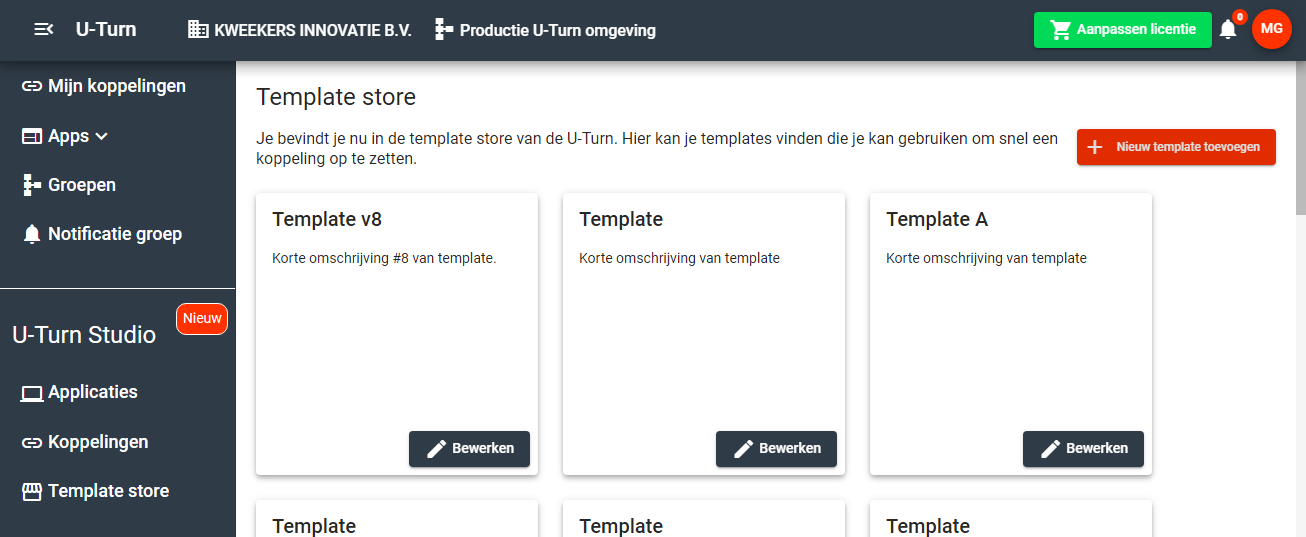Click the storefront icon beside Template store

[x=32, y=491]
